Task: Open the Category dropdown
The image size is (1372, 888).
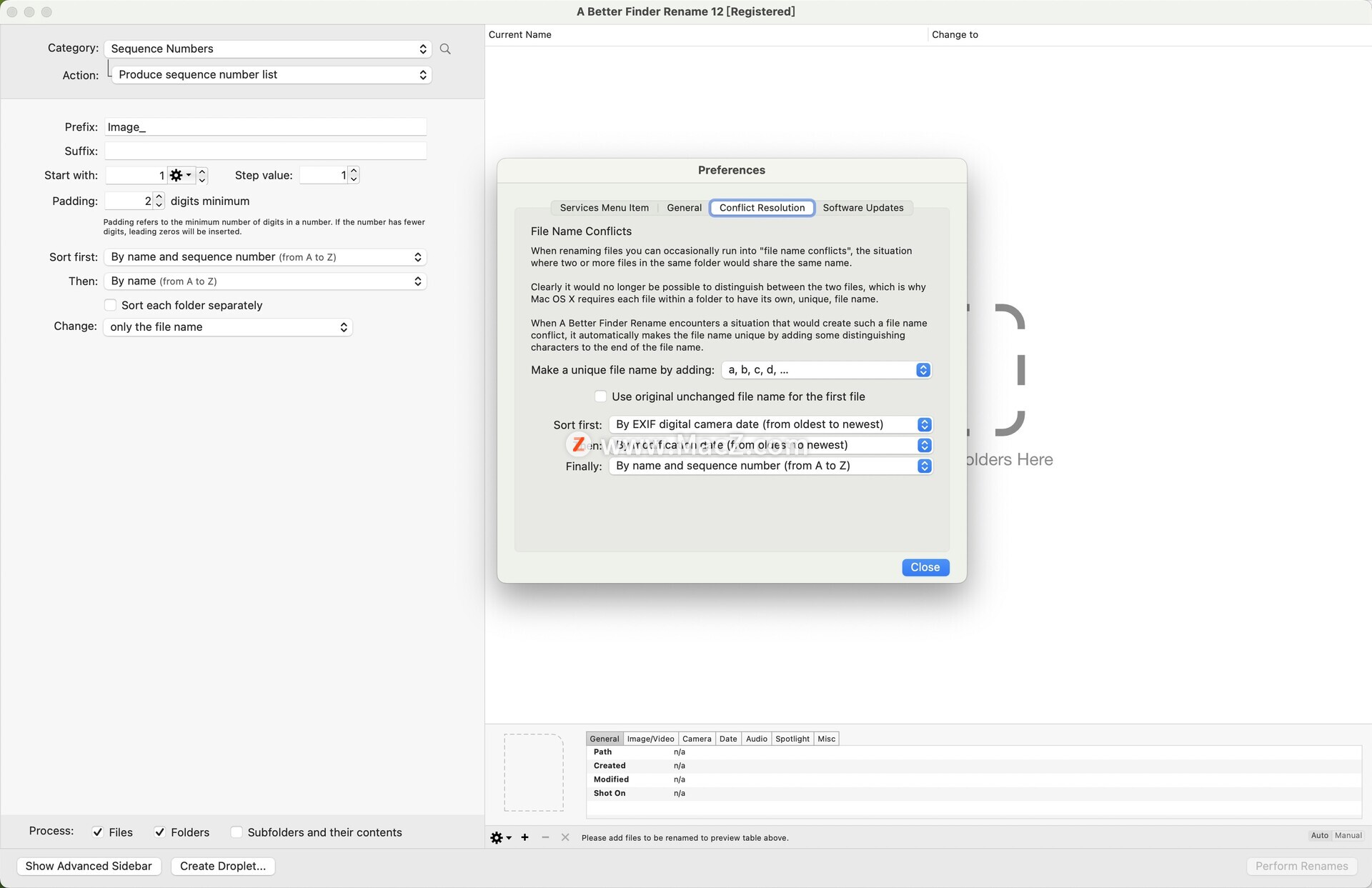Action: 268,49
